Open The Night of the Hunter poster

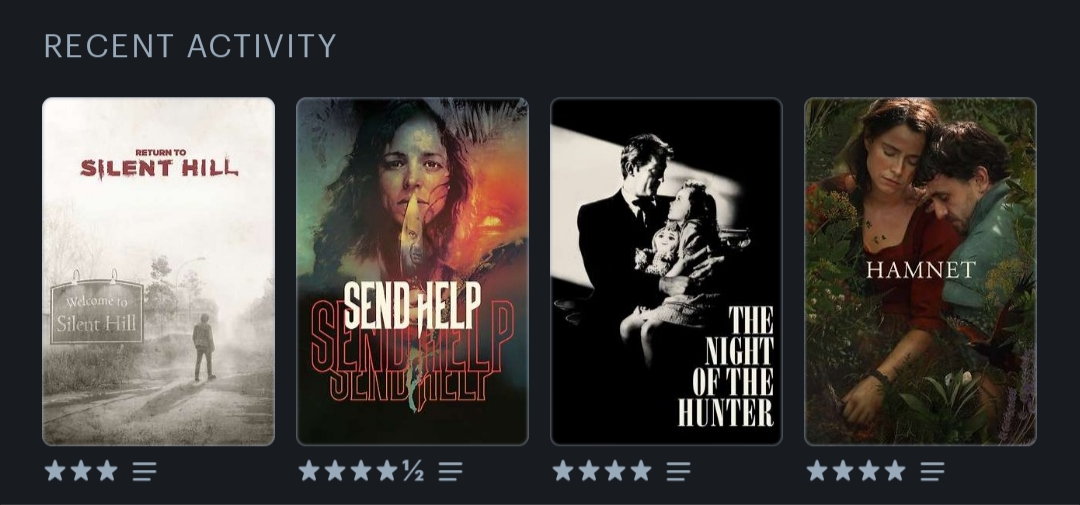[667, 271]
